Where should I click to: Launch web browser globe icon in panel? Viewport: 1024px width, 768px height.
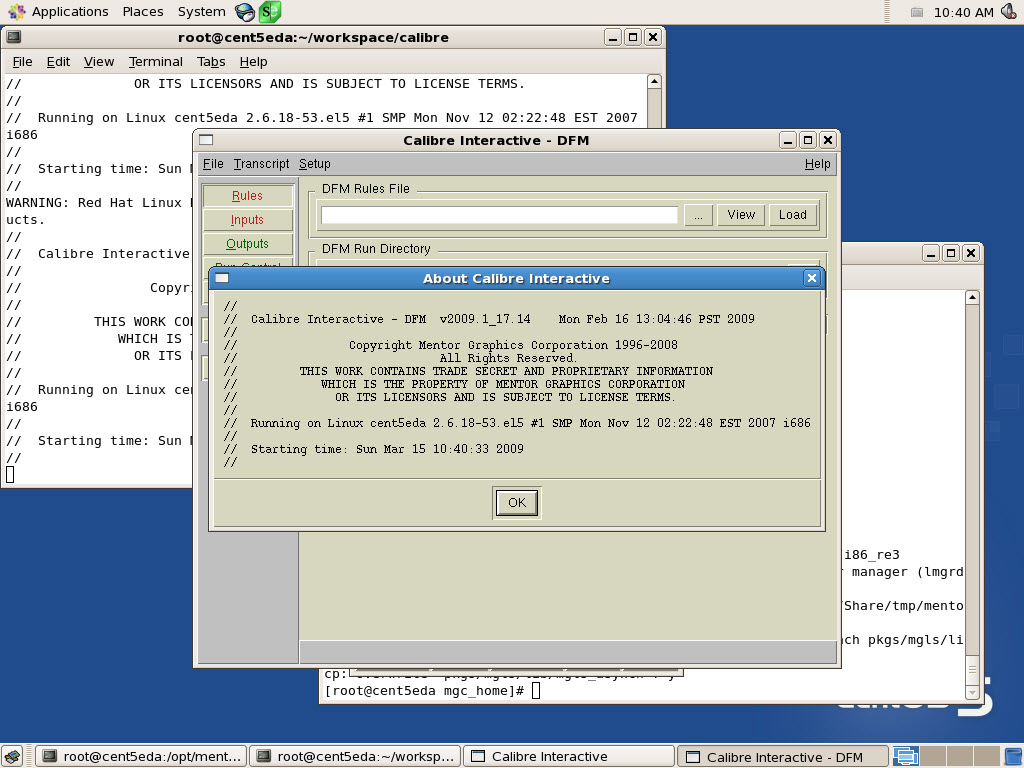245,12
